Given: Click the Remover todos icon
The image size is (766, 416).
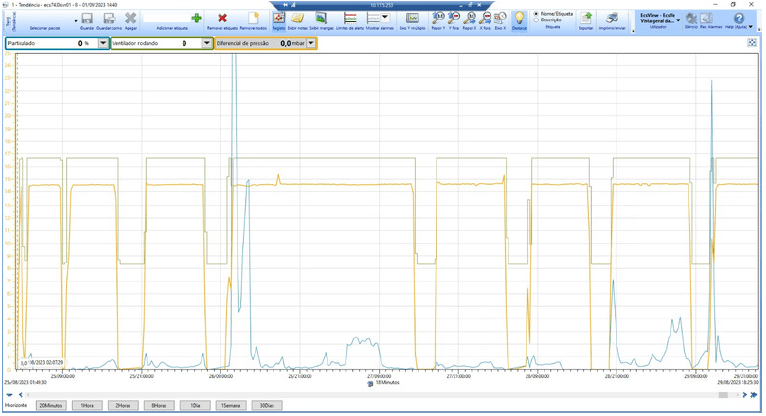Looking at the screenshot, I should pos(253,19).
